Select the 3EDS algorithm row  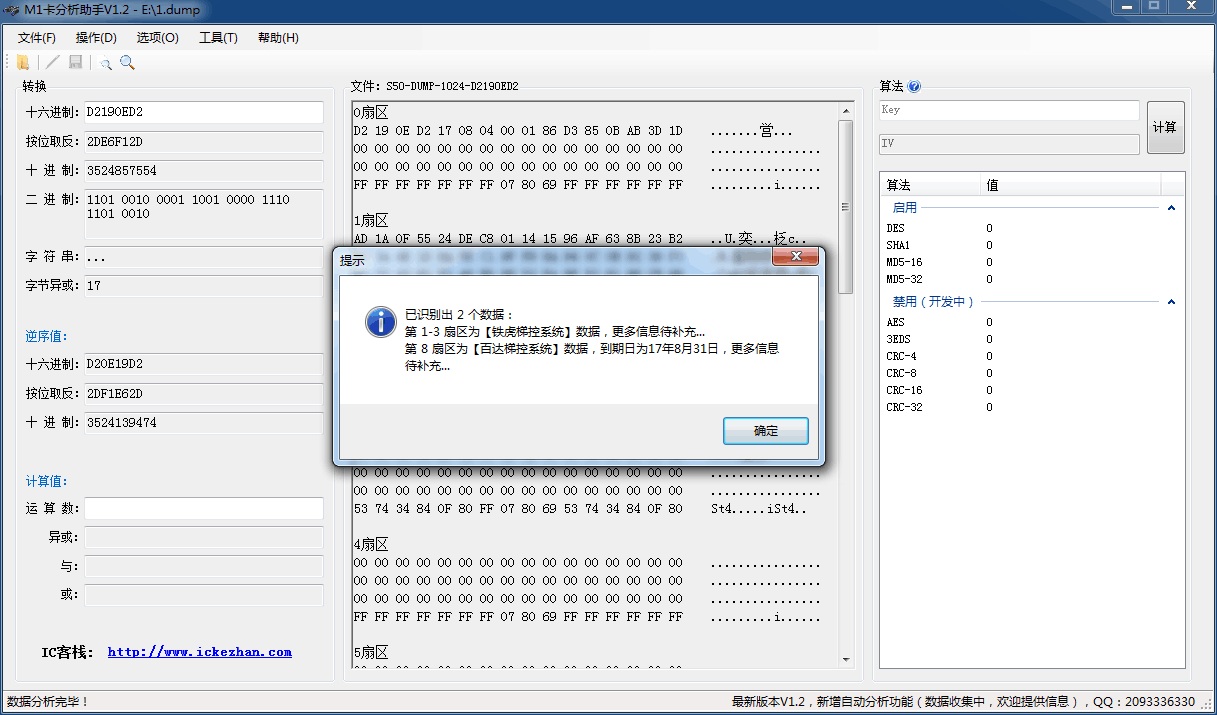click(1032, 339)
